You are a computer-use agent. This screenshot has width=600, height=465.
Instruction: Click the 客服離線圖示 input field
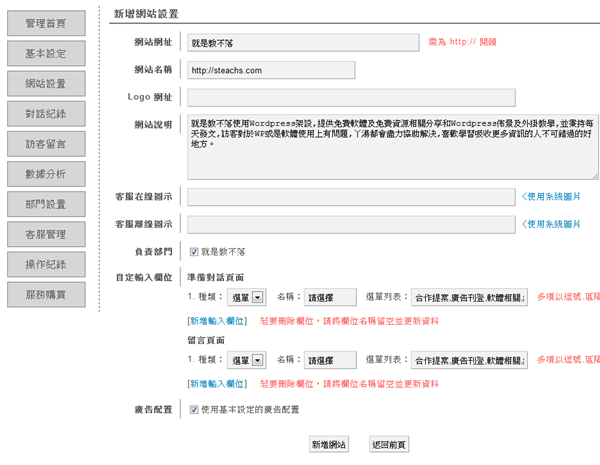click(x=351, y=225)
